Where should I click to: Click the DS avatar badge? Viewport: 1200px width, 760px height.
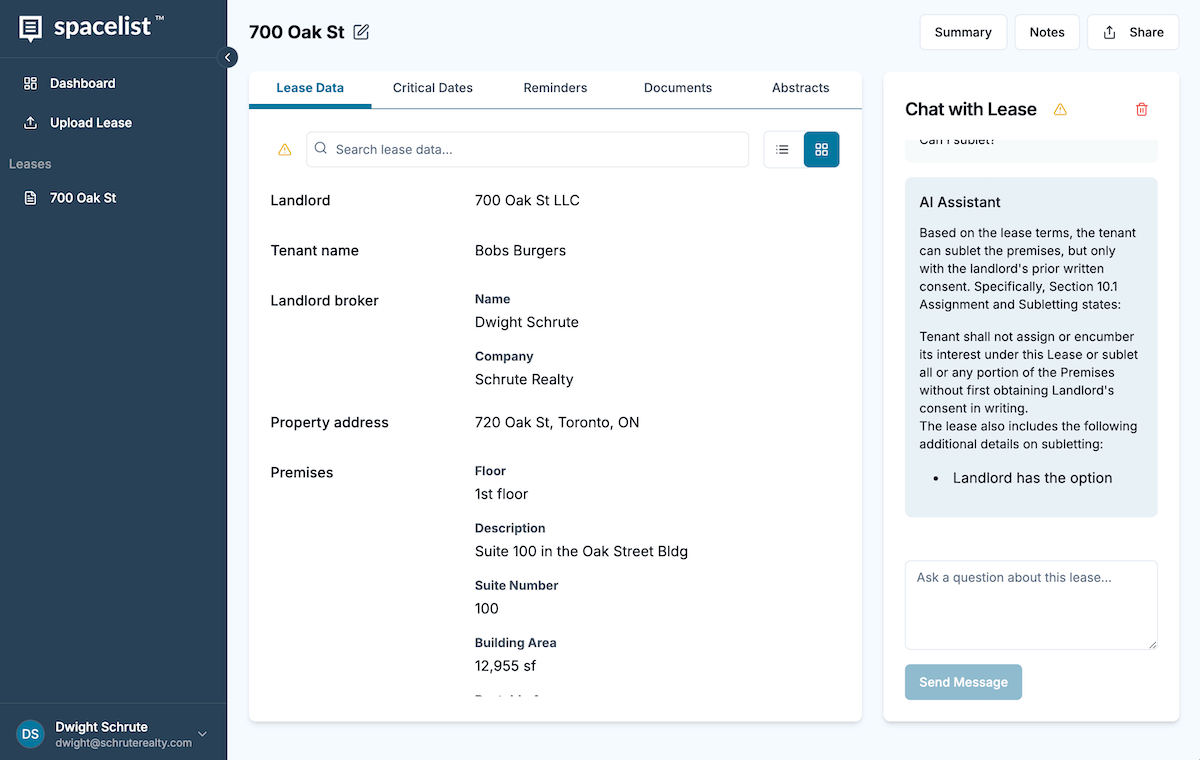[x=30, y=733]
